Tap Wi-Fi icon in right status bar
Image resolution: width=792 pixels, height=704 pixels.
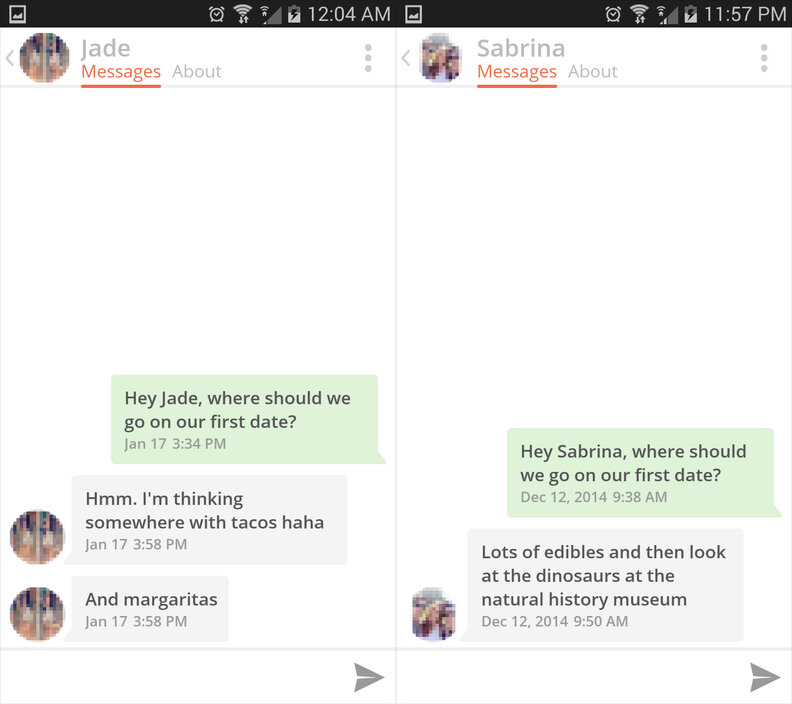tap(639, 14)
